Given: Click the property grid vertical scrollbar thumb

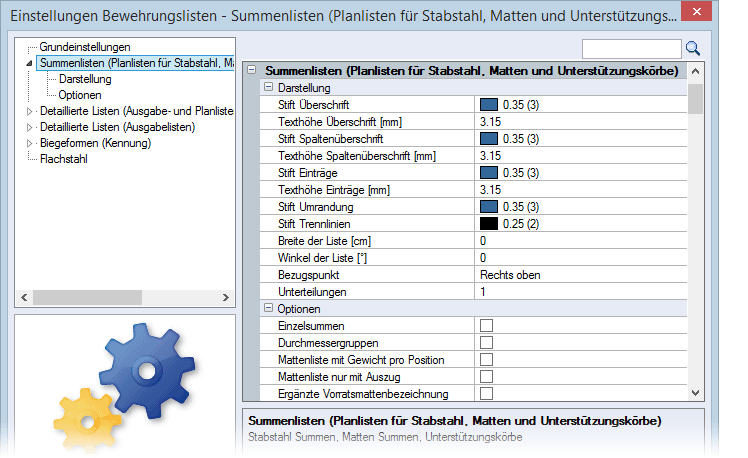Looking at the screenshot, I should pyautogui.click(x=696, y=99).
